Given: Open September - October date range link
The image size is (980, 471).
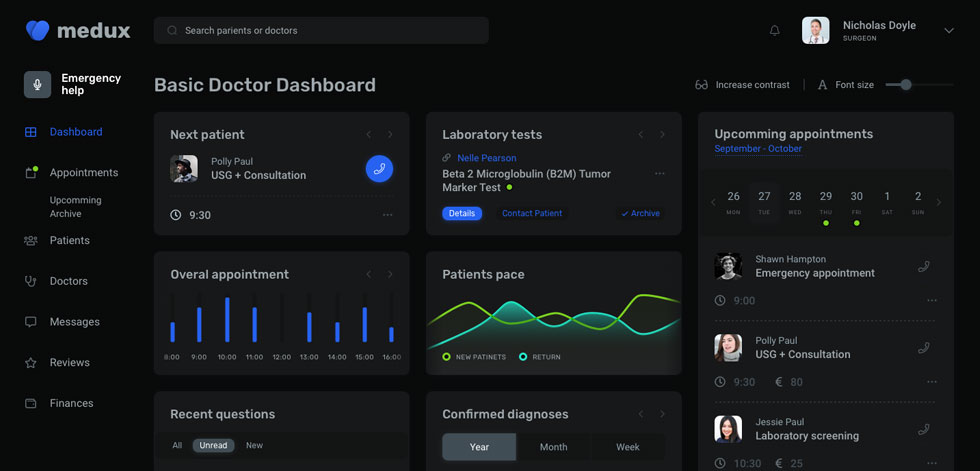Looking at the screenshot, I should pyautogui.click(x=758, y=149).
